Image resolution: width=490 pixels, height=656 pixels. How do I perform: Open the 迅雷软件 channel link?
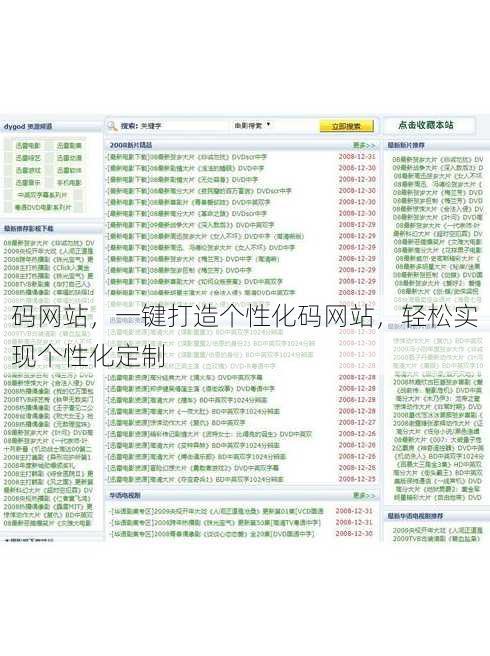point(69,170)
